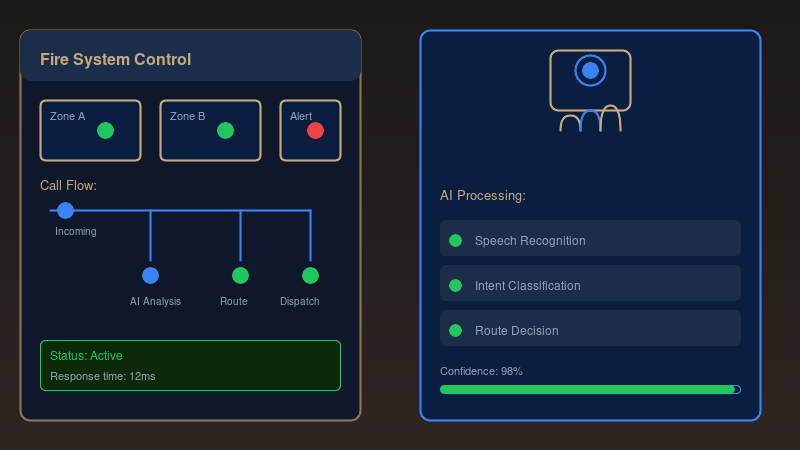Click the green Zone A status indicator
The width and height of the screenshot is (800, 450).
tap(105, 131)
